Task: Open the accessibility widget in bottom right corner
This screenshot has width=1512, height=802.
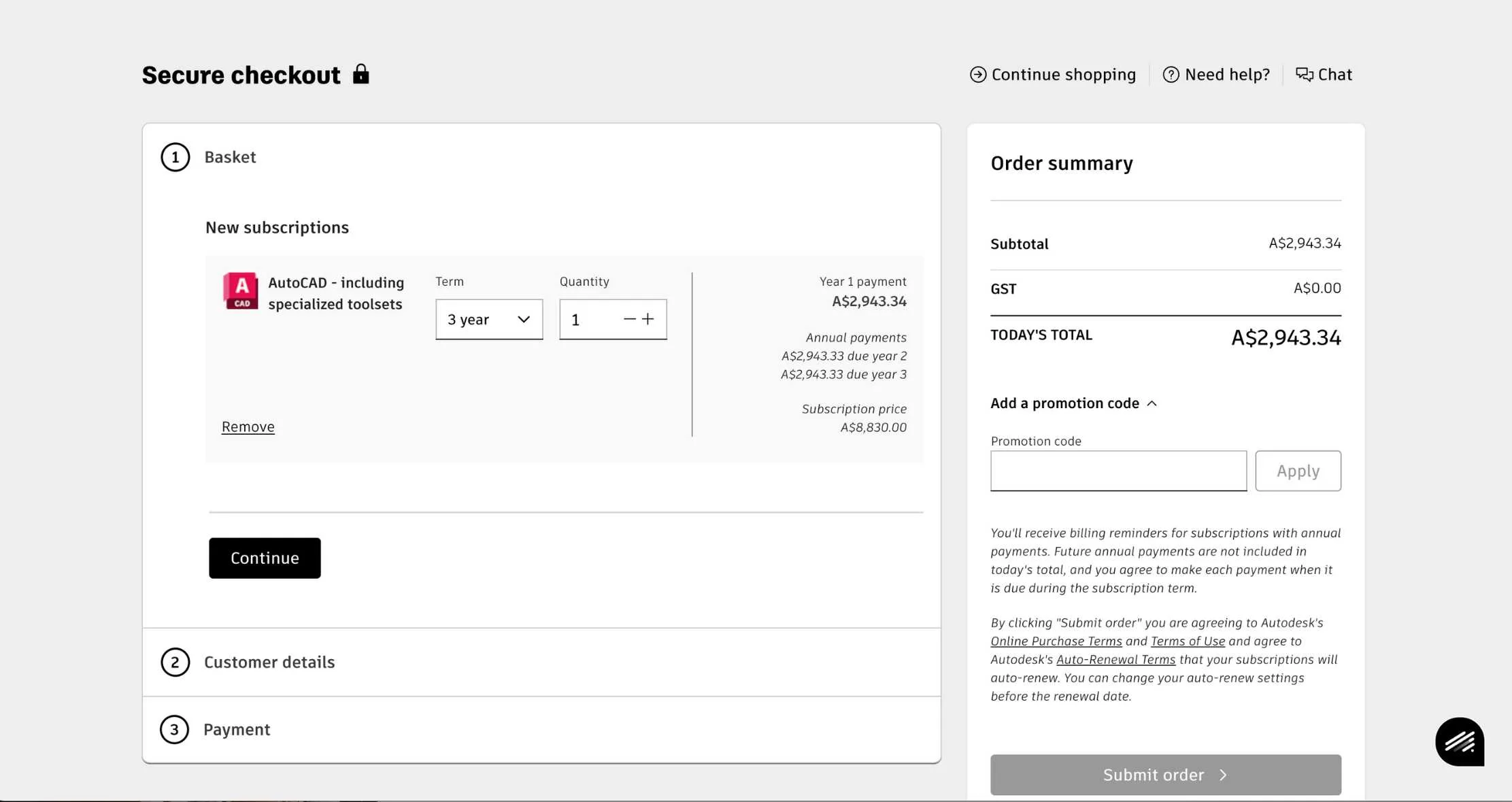Action: [x=1459, y=741]
